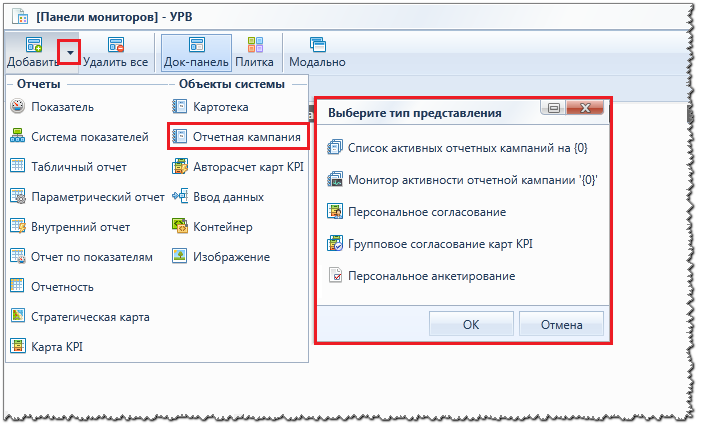Select the Список активных отчетных кампаний icon
The width and height of the screenshot is (703, 430).
click(x=335, y=147)
